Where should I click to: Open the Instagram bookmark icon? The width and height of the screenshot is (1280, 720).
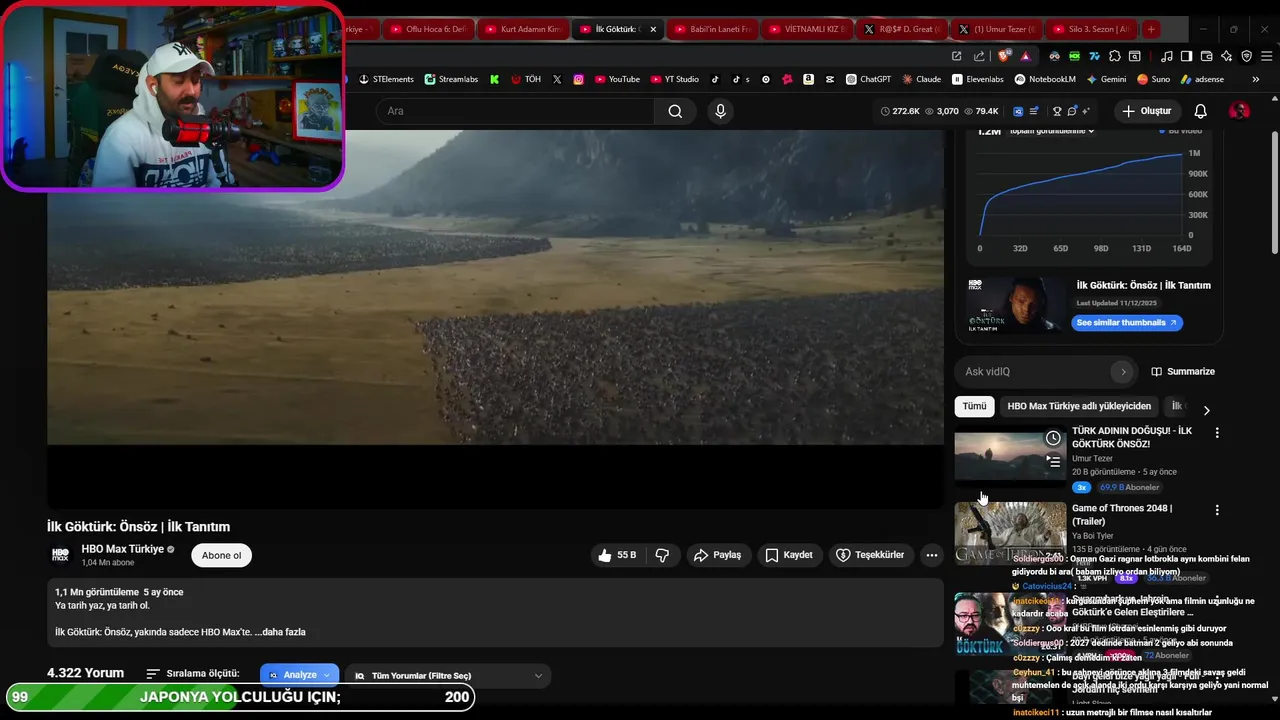point(578,79)
